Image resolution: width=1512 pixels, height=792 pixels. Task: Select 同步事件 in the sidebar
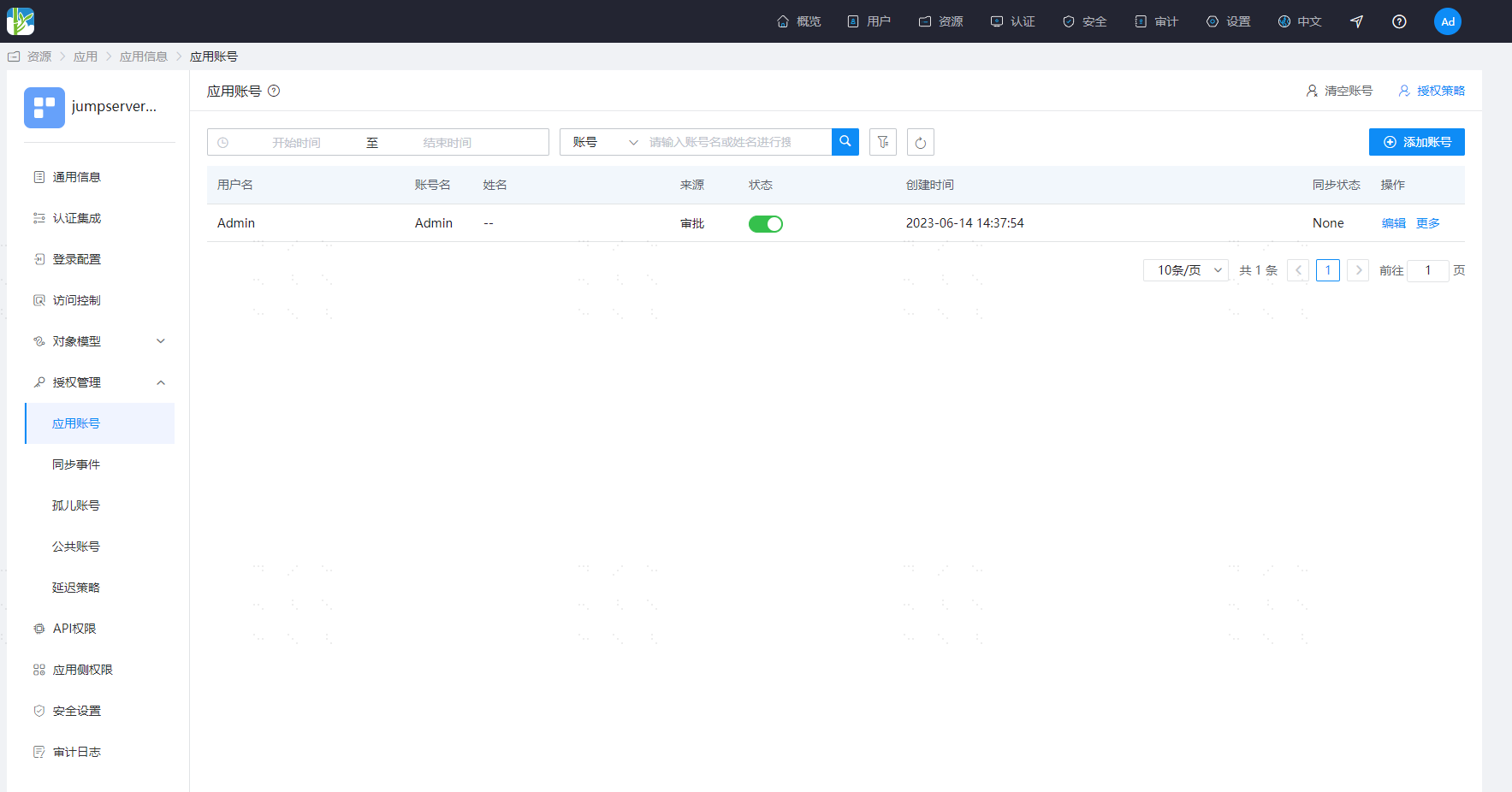[76, 464]
